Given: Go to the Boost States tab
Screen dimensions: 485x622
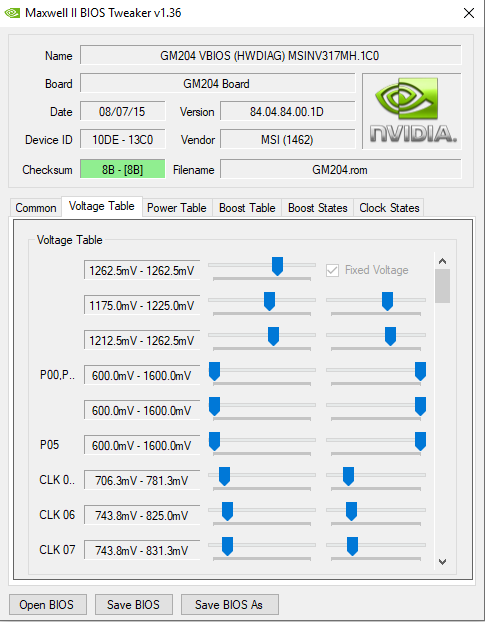Looking at the screenshot, I should click(x=318, y=208).
